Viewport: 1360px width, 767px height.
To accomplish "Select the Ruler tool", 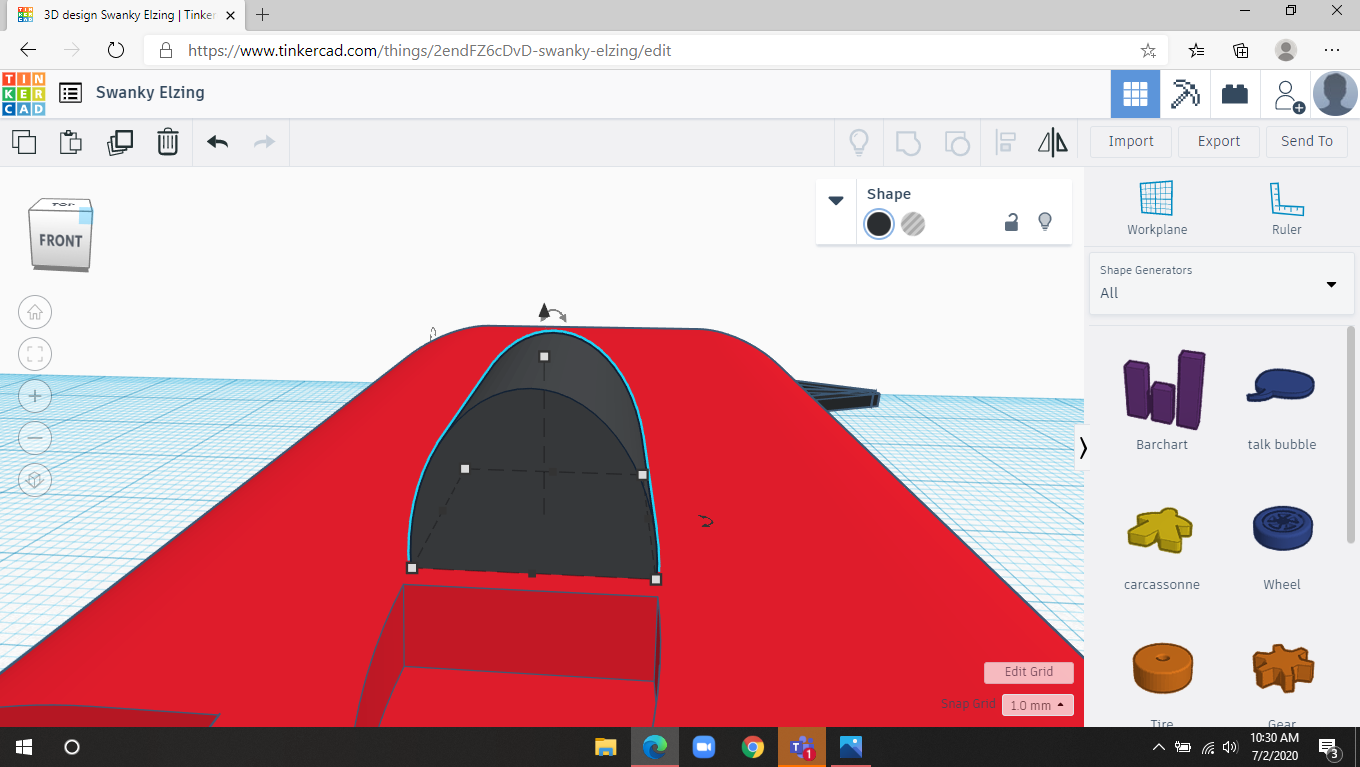I will (1286, 205).
